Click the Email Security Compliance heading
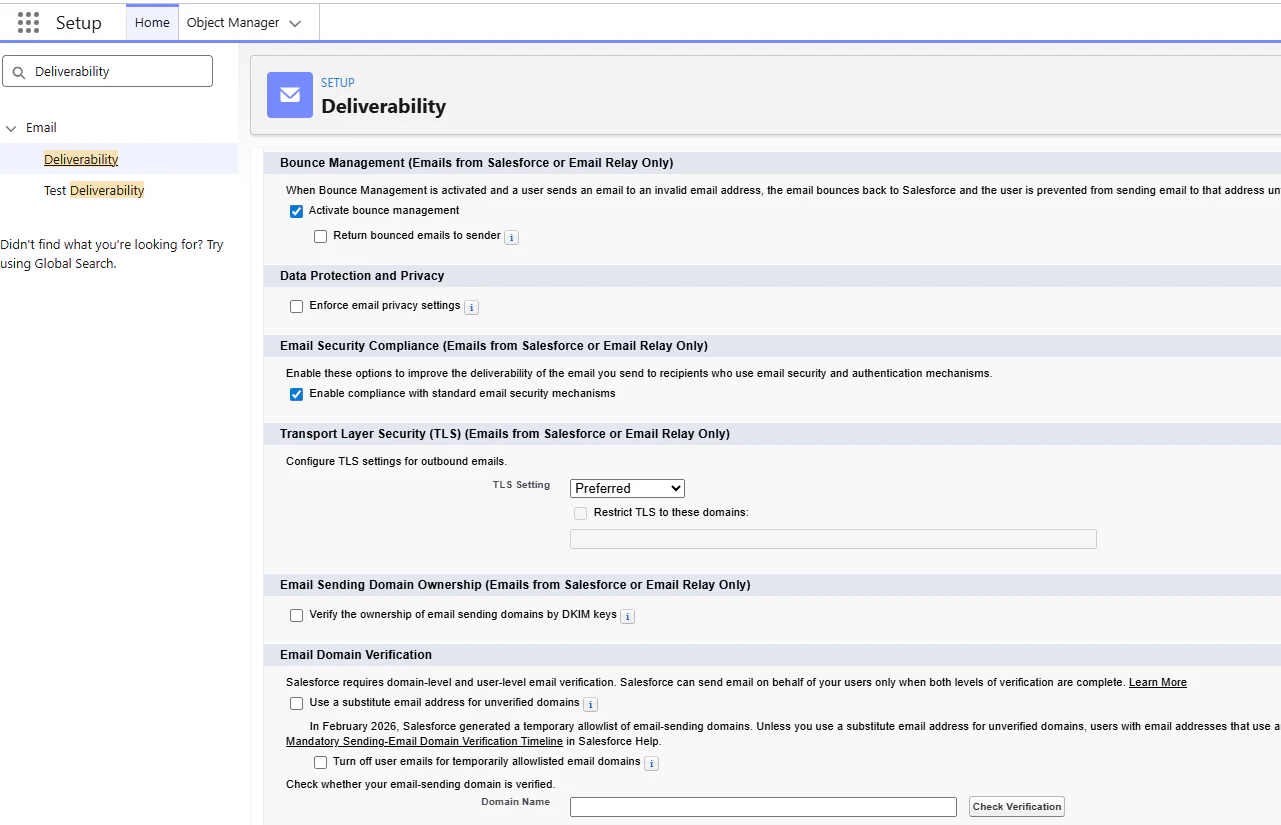The height and width of the screenshot is (825, 1281). [x=494, y=346]
